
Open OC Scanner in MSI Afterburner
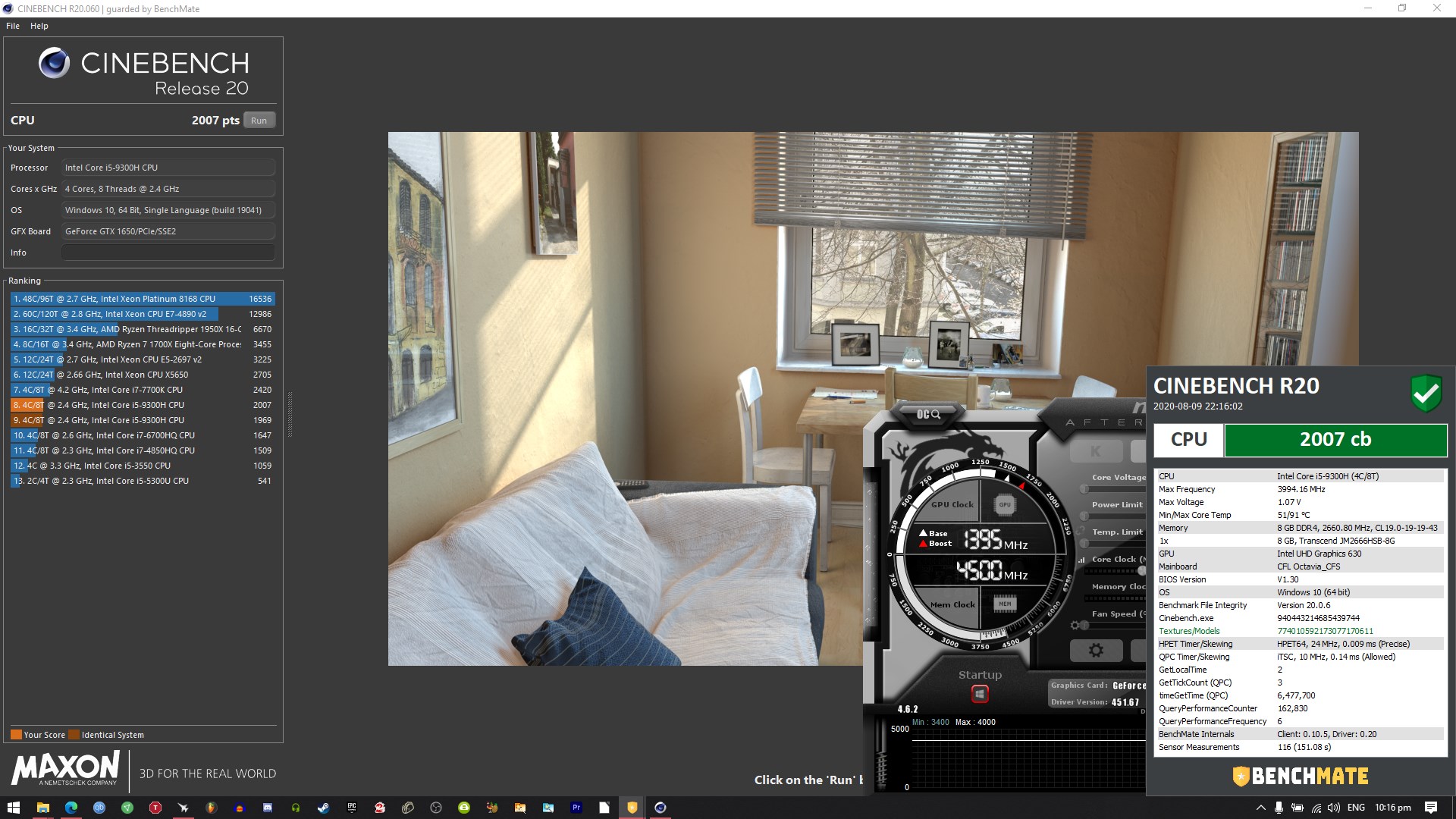(x=928, y=414)
